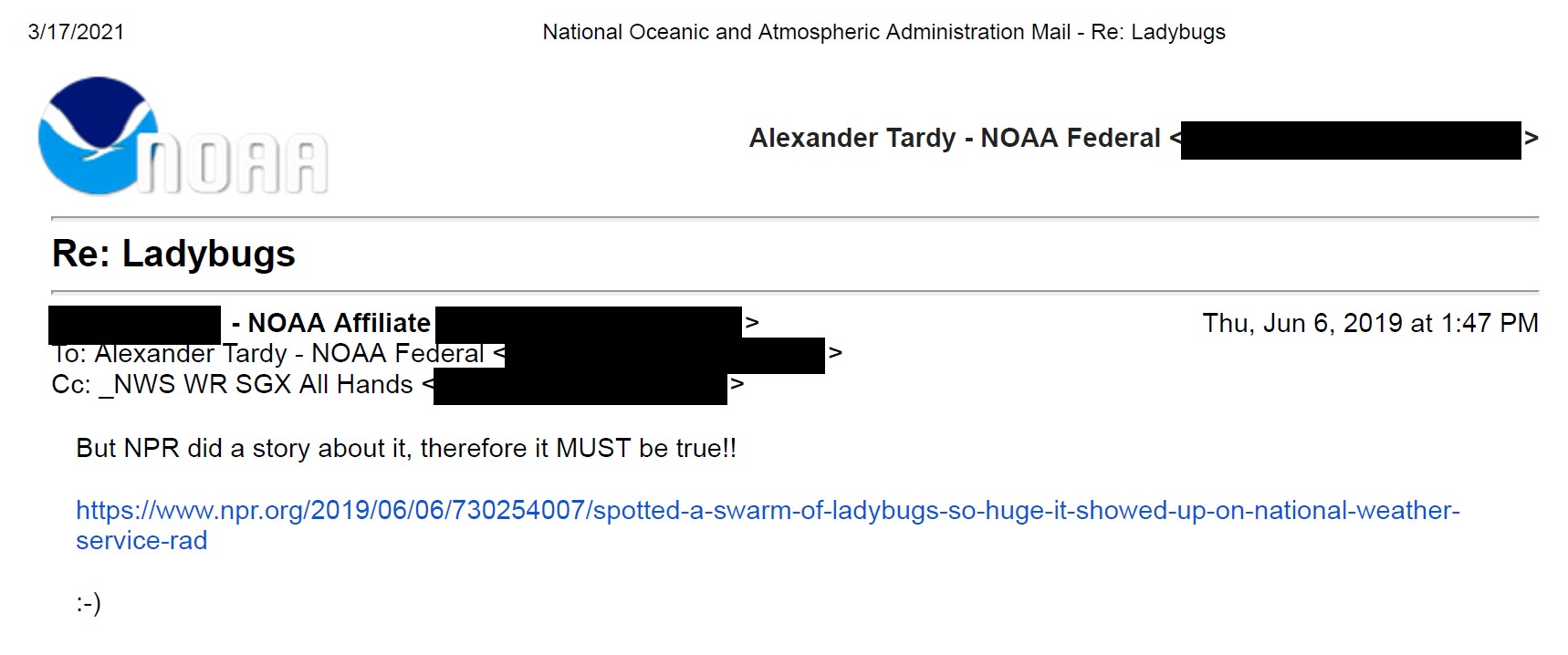Click the word "MUST" in the message
This screenshot has width=1568, height=655.
click(593, 449)
